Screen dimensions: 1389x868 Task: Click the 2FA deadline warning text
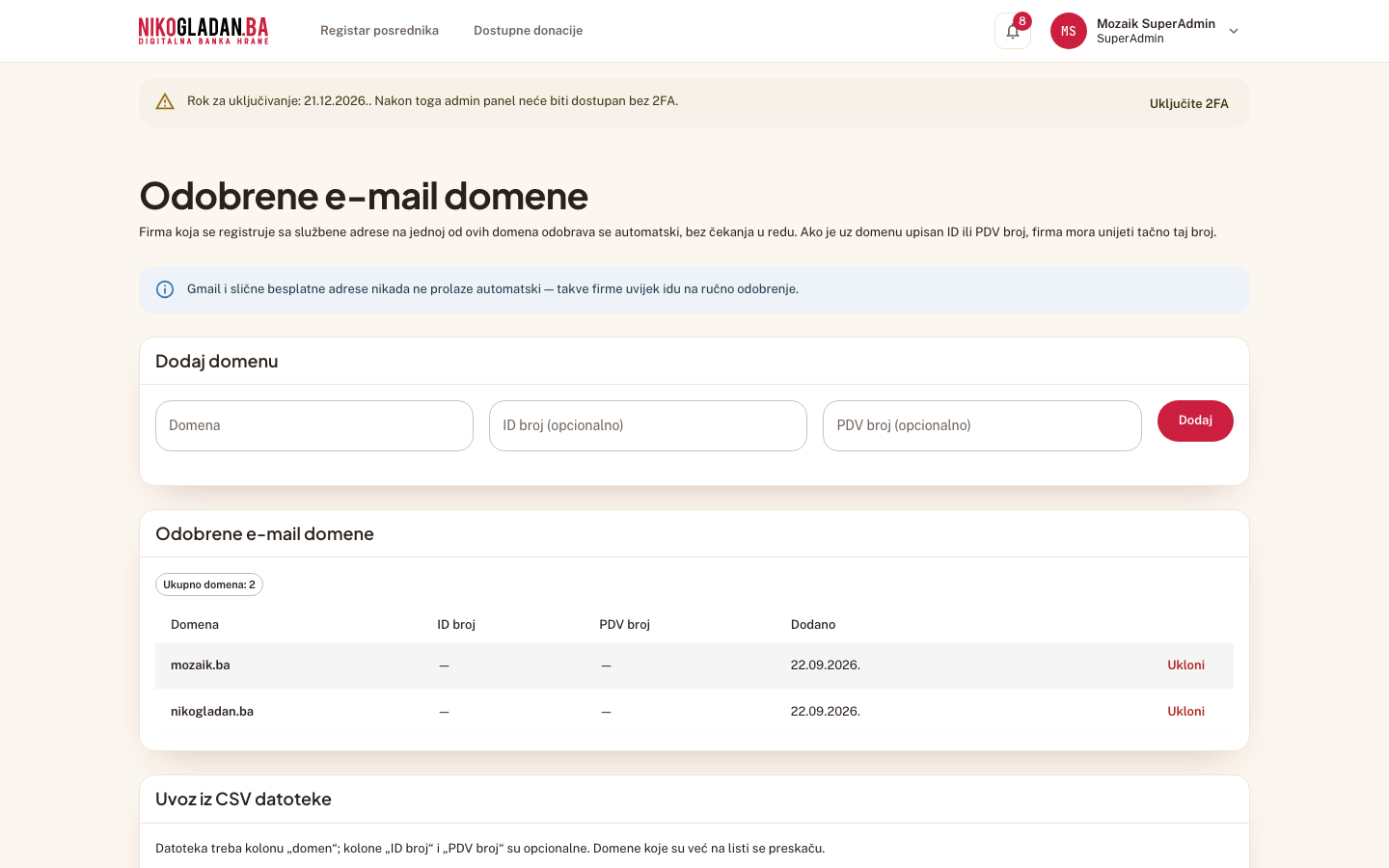tap(432, 101)
